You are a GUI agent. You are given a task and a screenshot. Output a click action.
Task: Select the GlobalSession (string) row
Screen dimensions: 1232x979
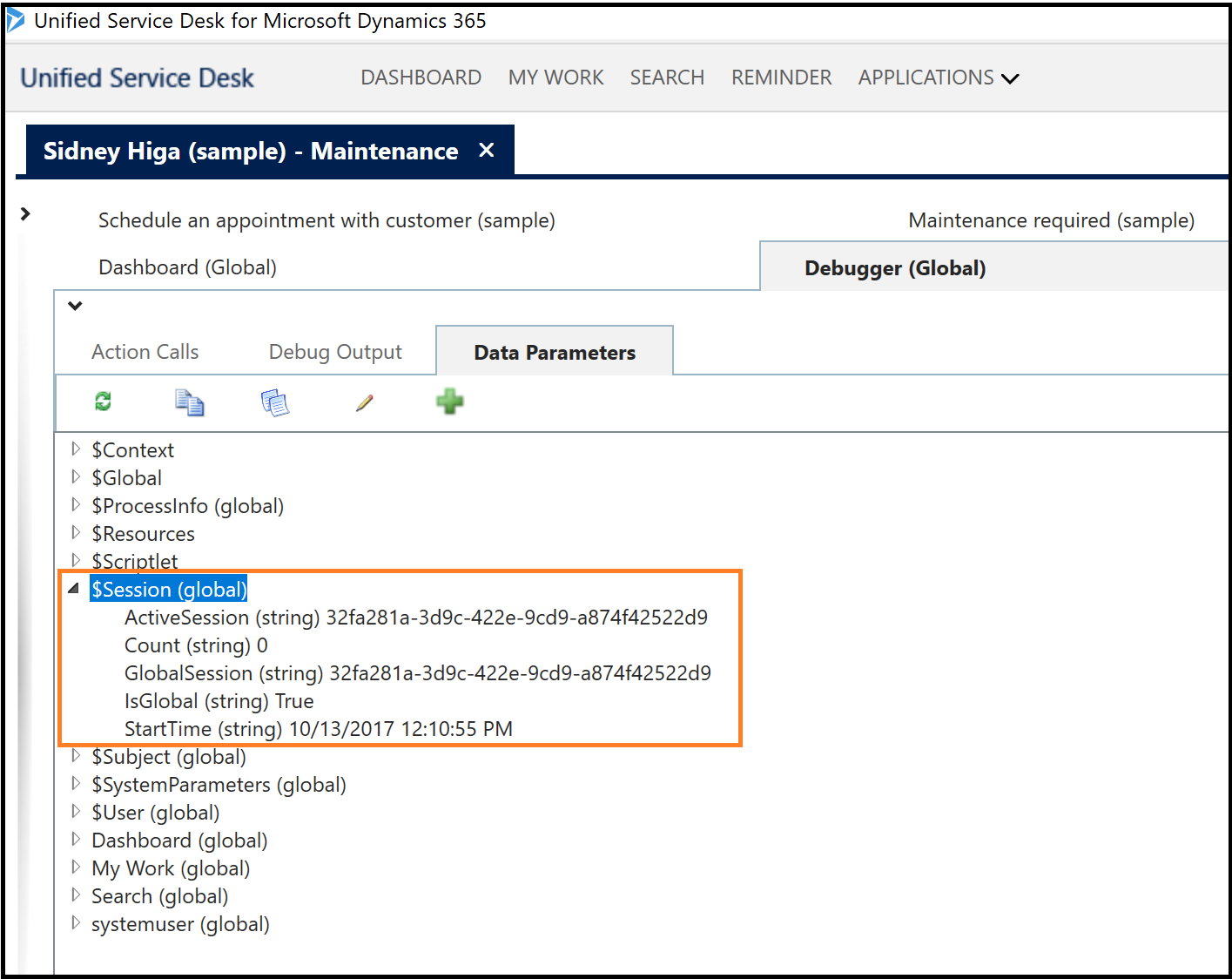pos(417,673)
